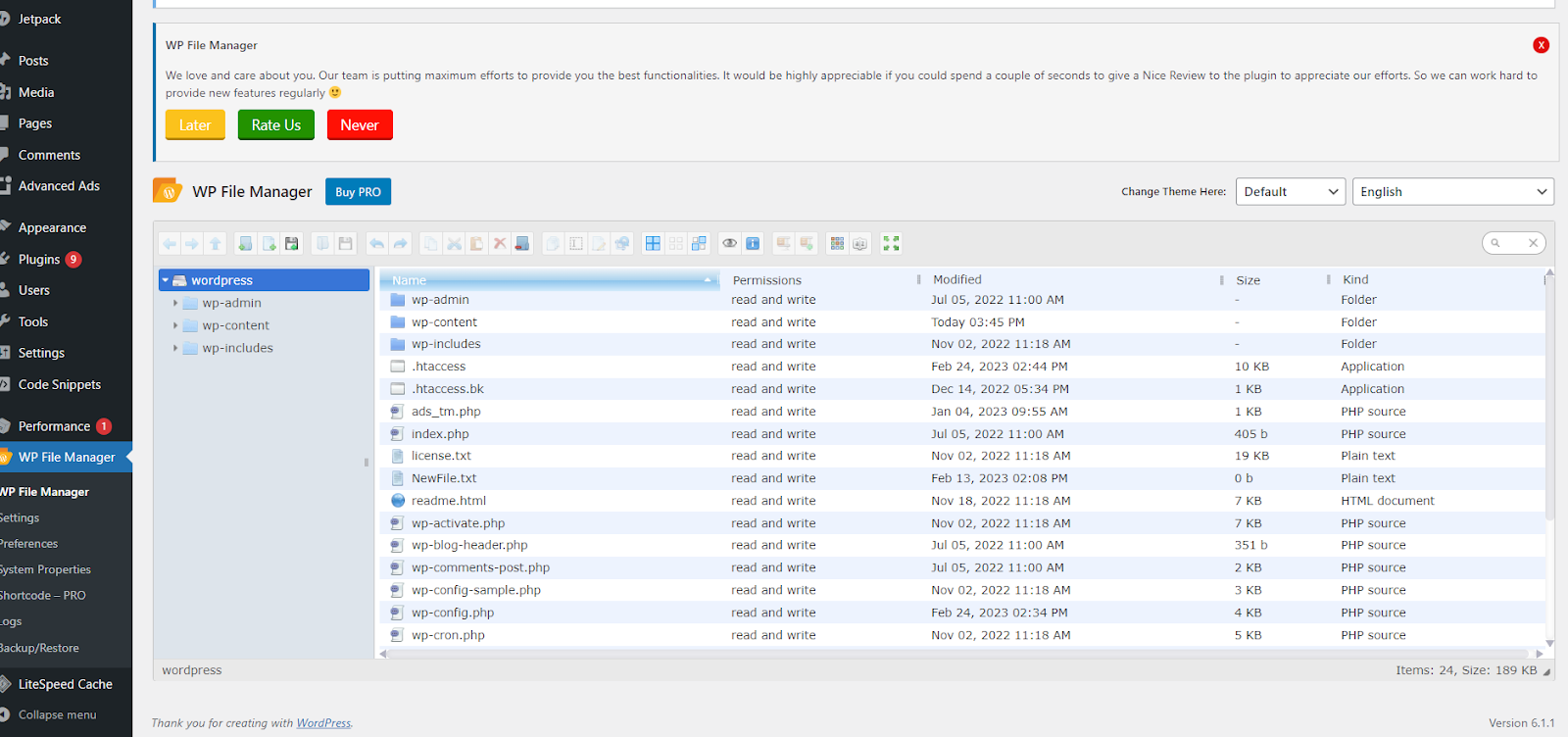Click the Buy PRO button
1568x737 pixels.
coord(358,192)
